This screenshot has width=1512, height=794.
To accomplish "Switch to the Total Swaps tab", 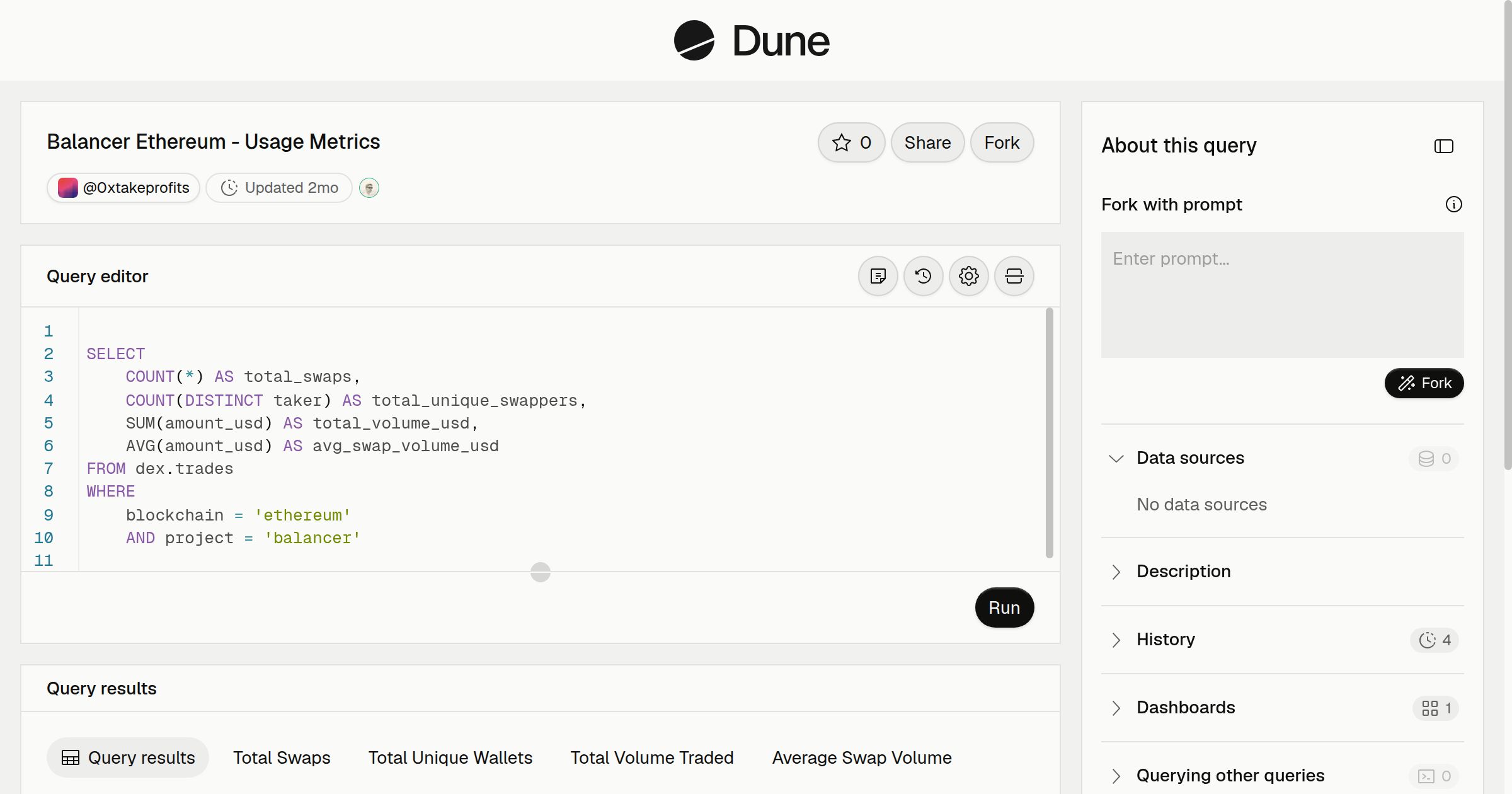I will (x=282, y=757).
